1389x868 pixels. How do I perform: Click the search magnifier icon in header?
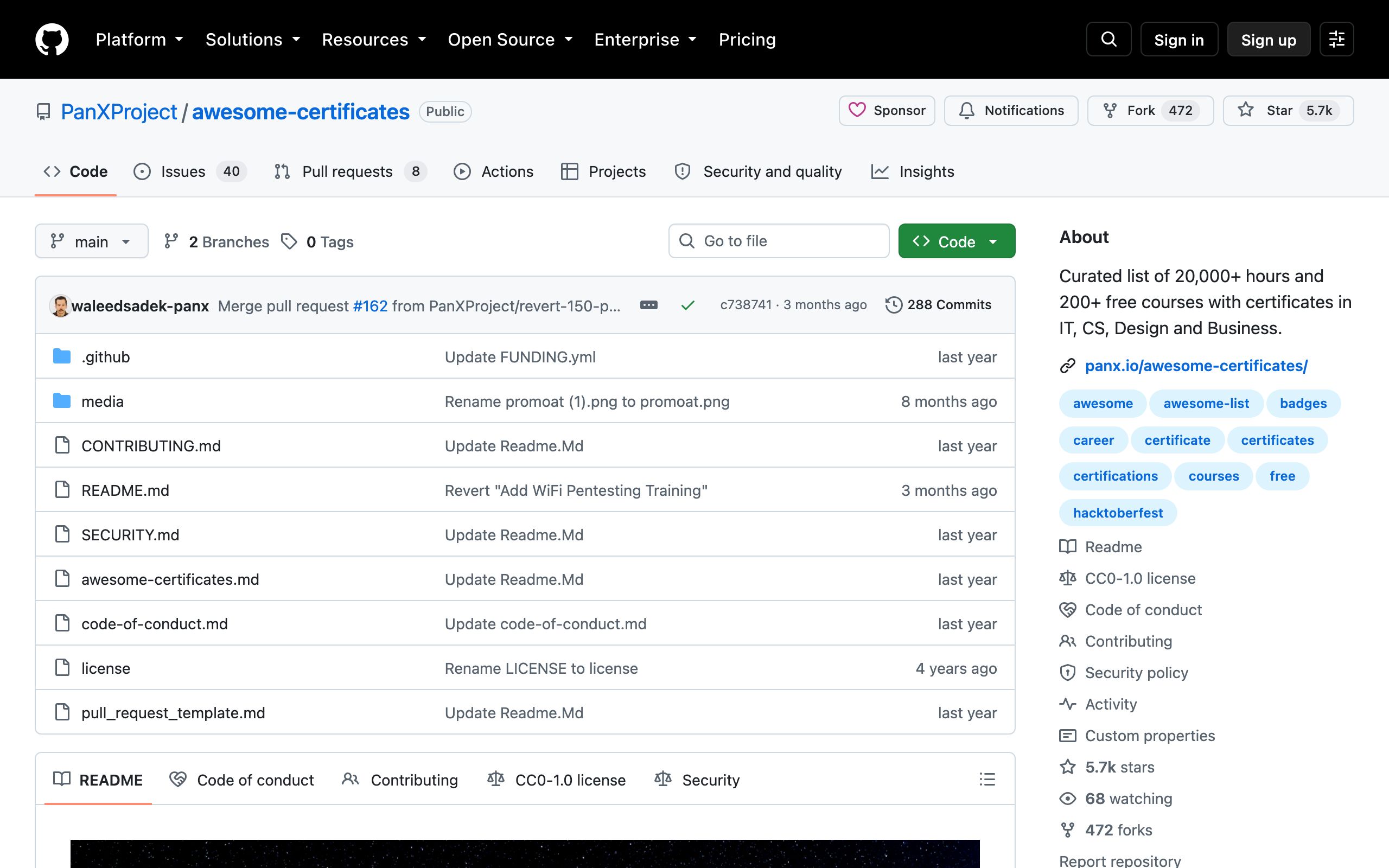[x=1108, y=39]
